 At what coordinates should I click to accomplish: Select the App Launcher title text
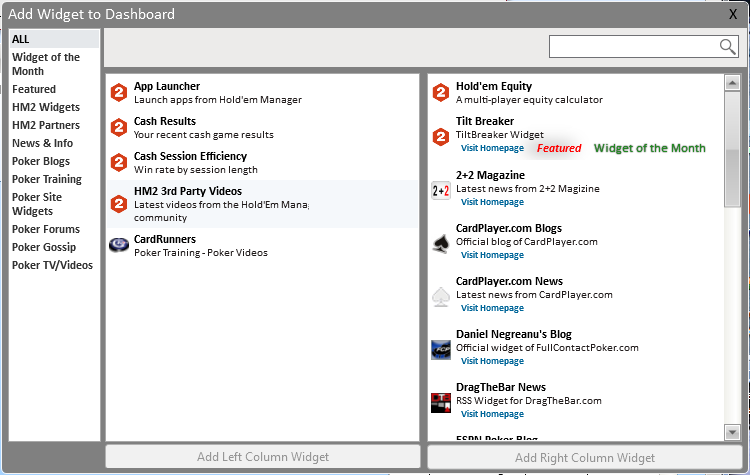pyautogui.click(x=167, y=86)
